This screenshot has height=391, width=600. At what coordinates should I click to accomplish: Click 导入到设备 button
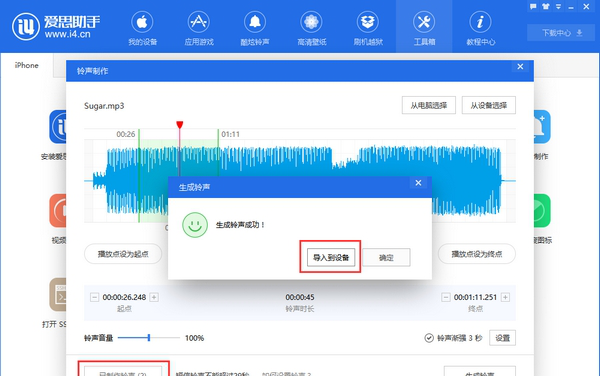click(x=331, y=257)
